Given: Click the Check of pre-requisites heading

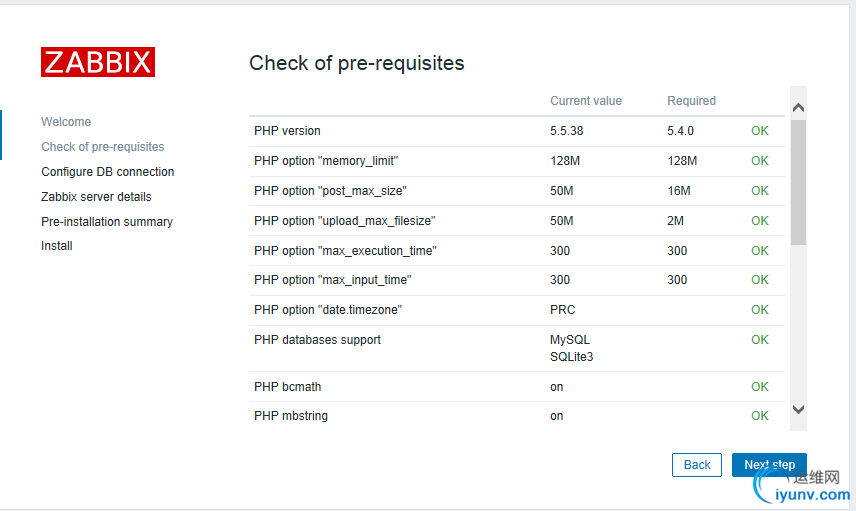Looking at the screenshot, I should point(357,63).
